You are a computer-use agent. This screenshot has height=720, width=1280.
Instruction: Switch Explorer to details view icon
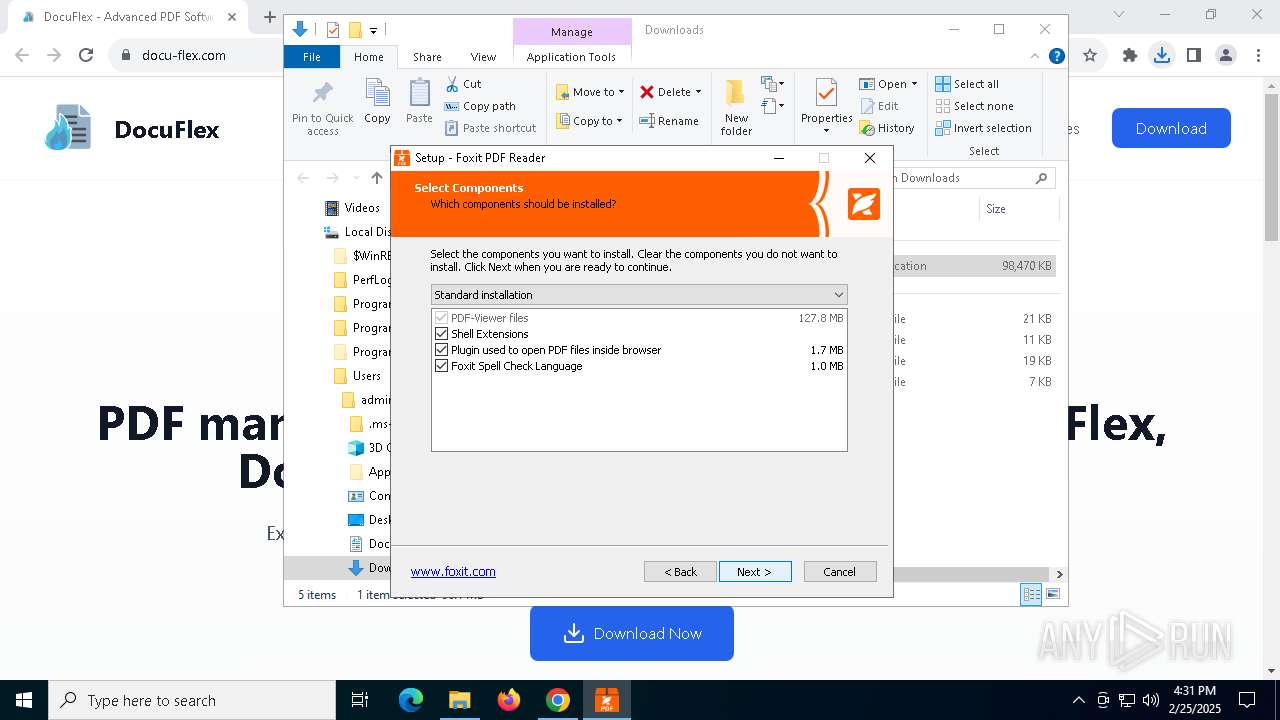coord(1030,595)
